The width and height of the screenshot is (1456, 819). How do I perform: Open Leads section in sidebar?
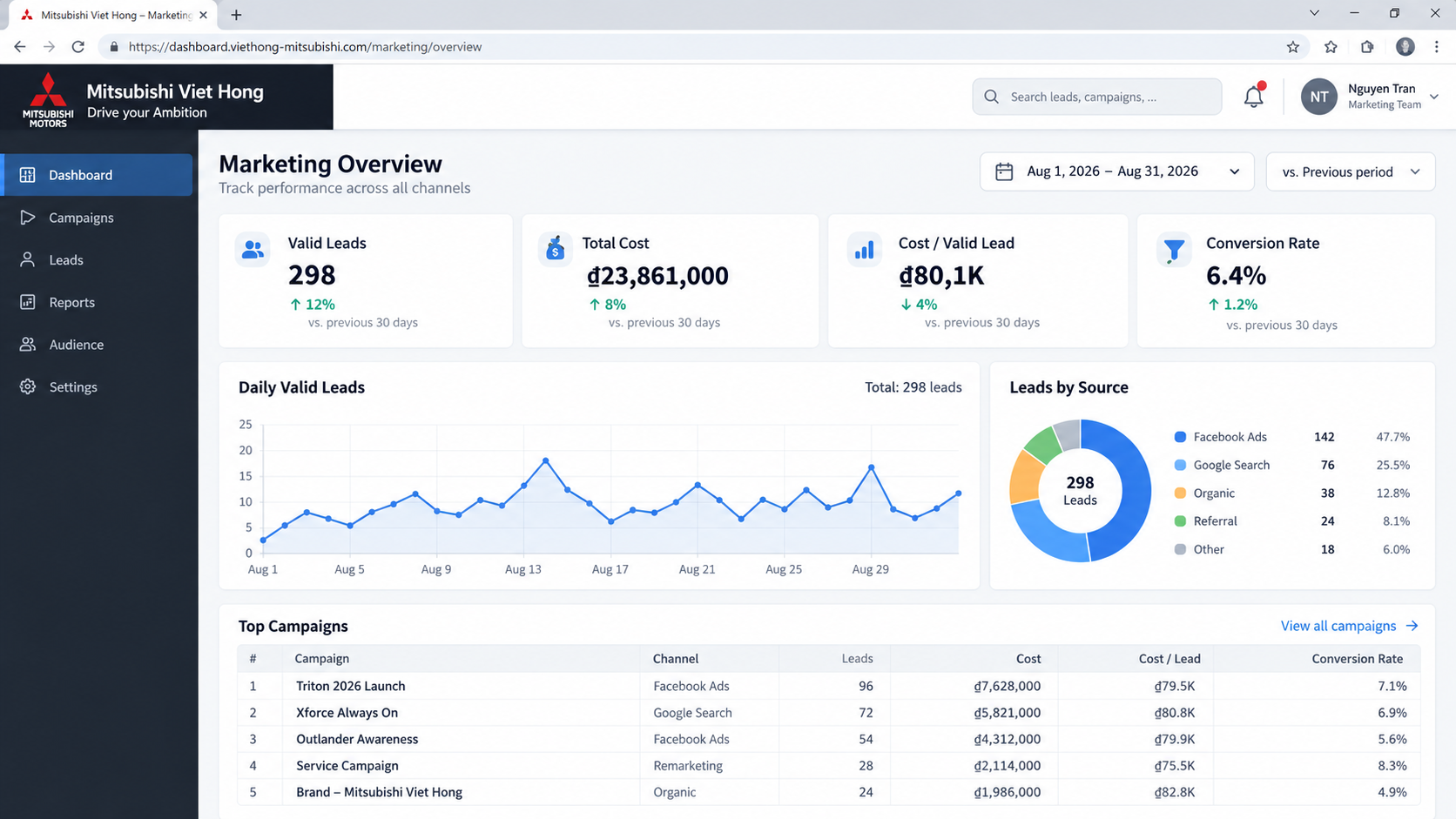[x=97, y=259]
